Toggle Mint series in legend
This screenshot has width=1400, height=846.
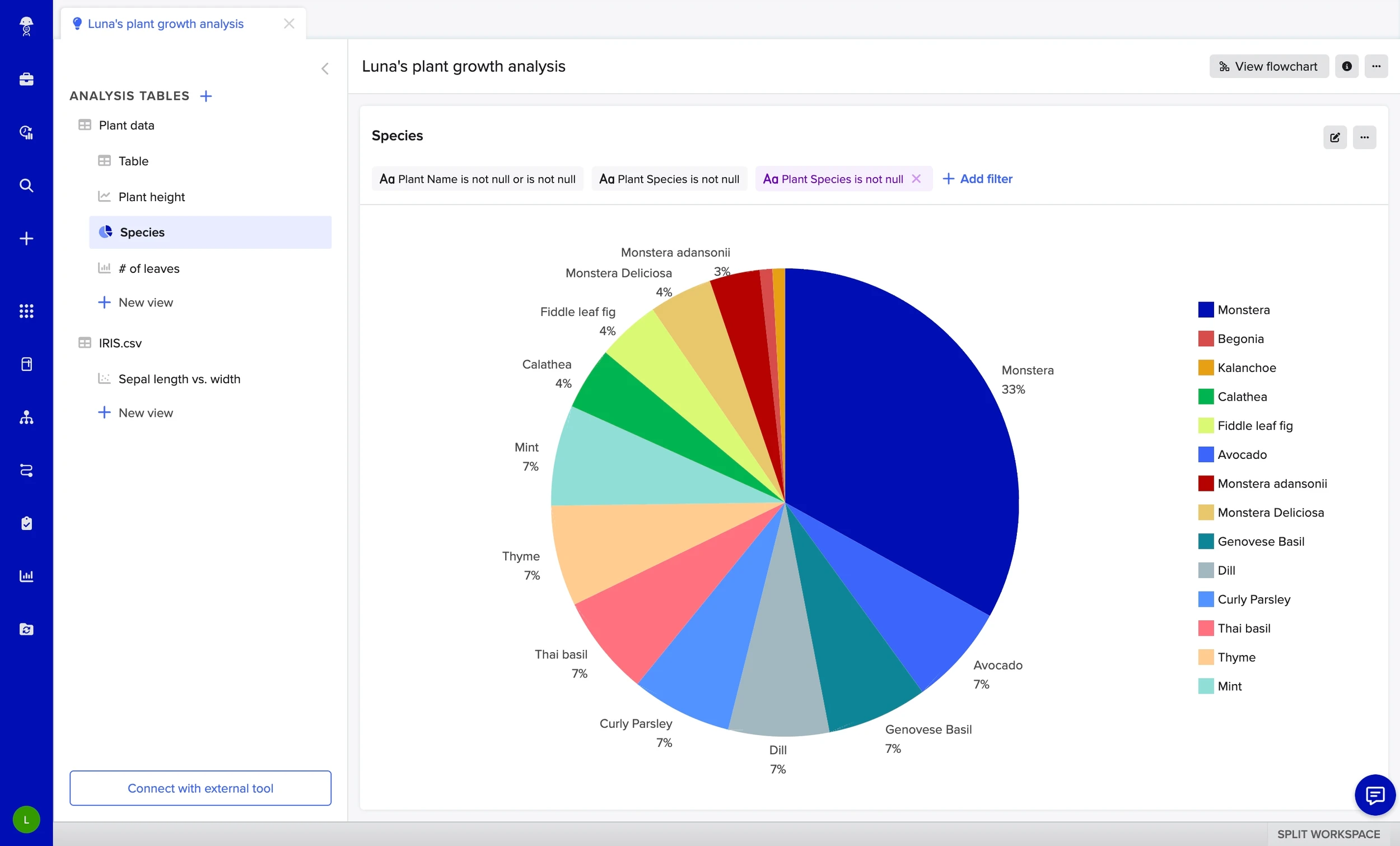point(1229,686)
